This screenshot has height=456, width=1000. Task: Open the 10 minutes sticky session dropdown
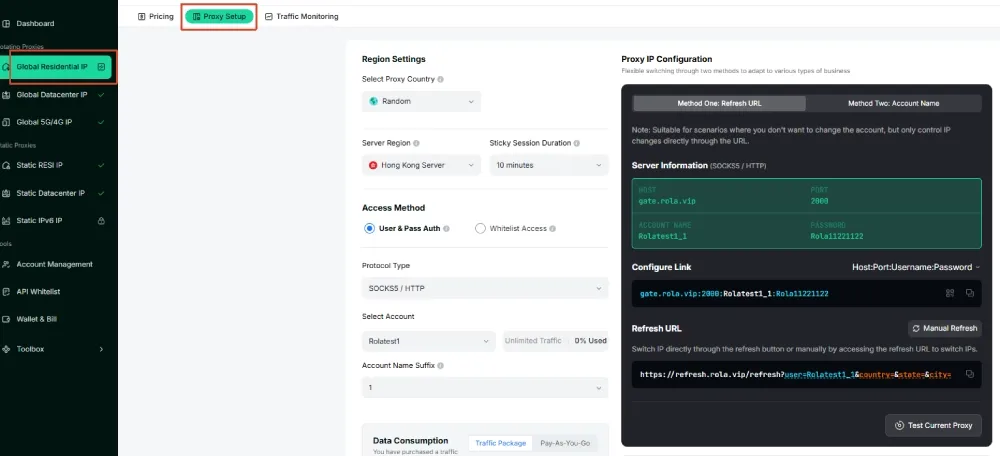549,165
